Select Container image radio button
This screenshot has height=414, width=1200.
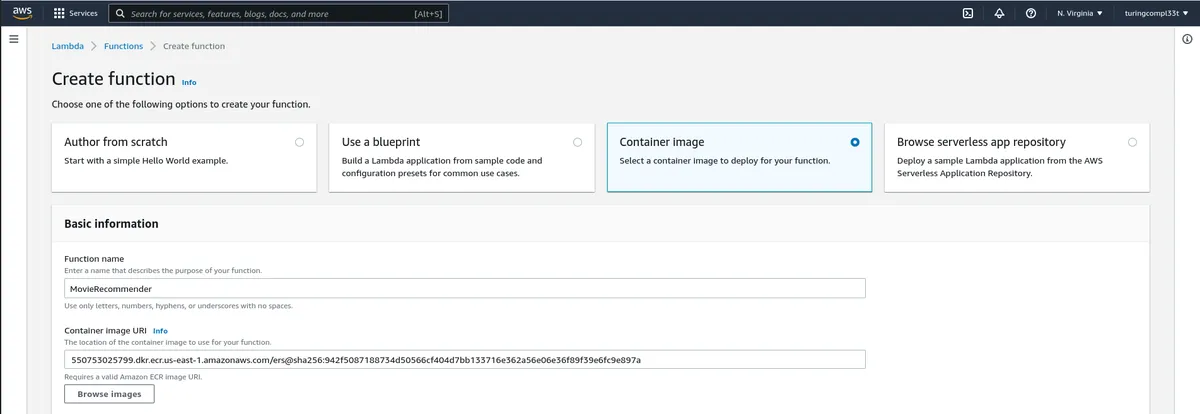pyautogui.click(x=854, y=142)
